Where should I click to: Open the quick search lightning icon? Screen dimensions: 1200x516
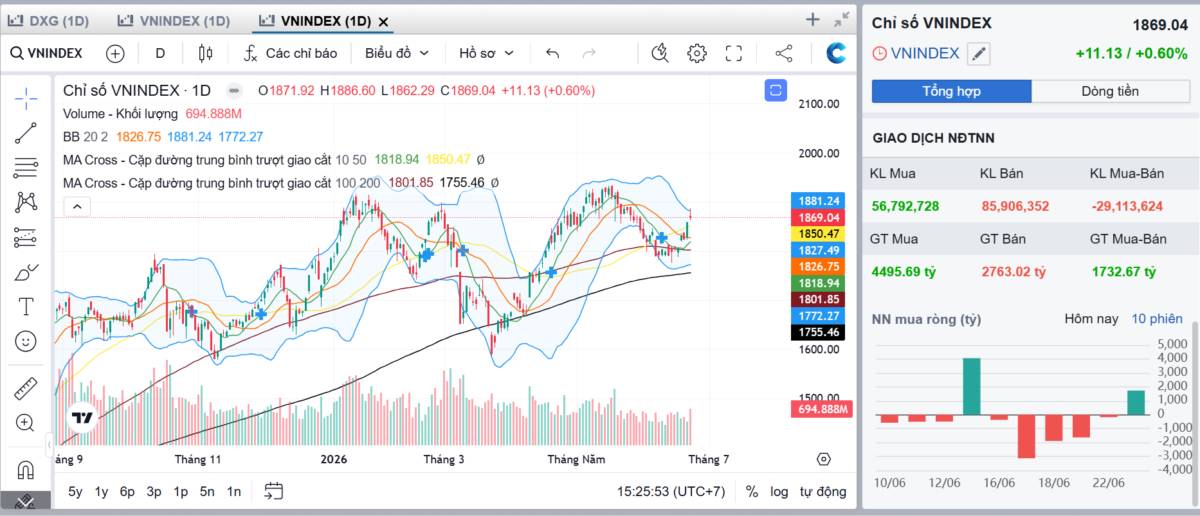pos(659,53)
